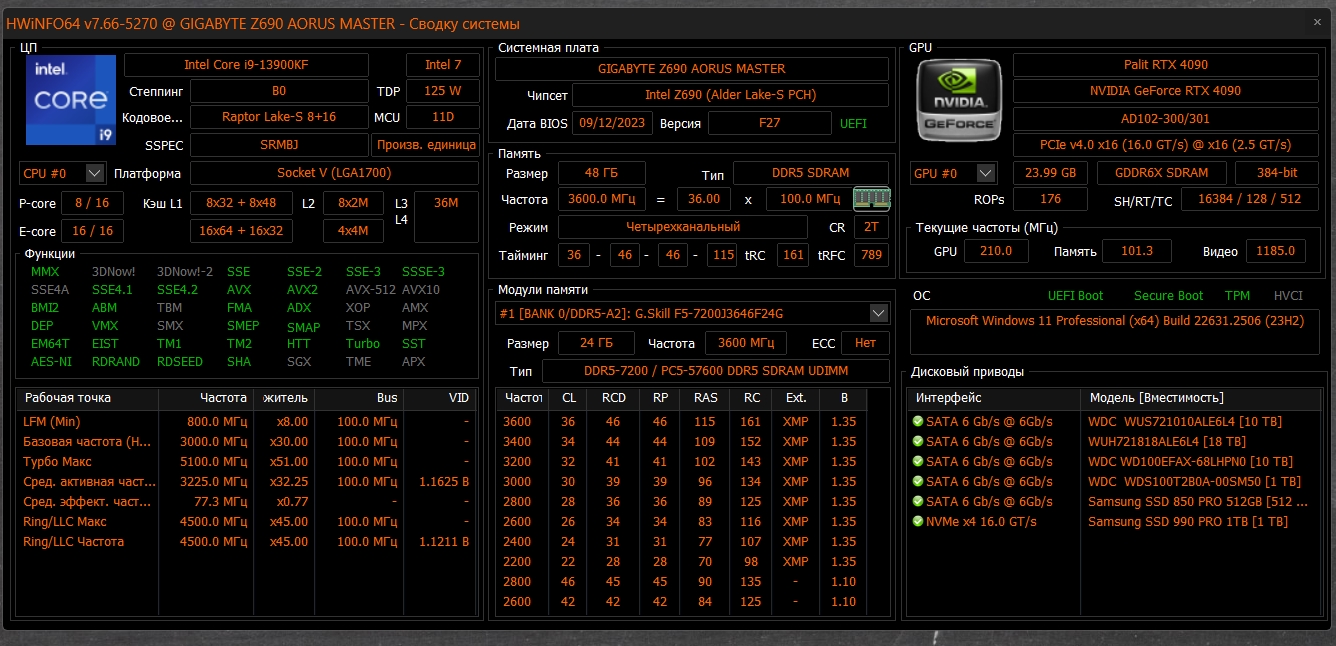Click green status icon for WDC WUS721010ALE6L4 drive
The height and width of the screenshot is (646, 1336).
point(917,422)
